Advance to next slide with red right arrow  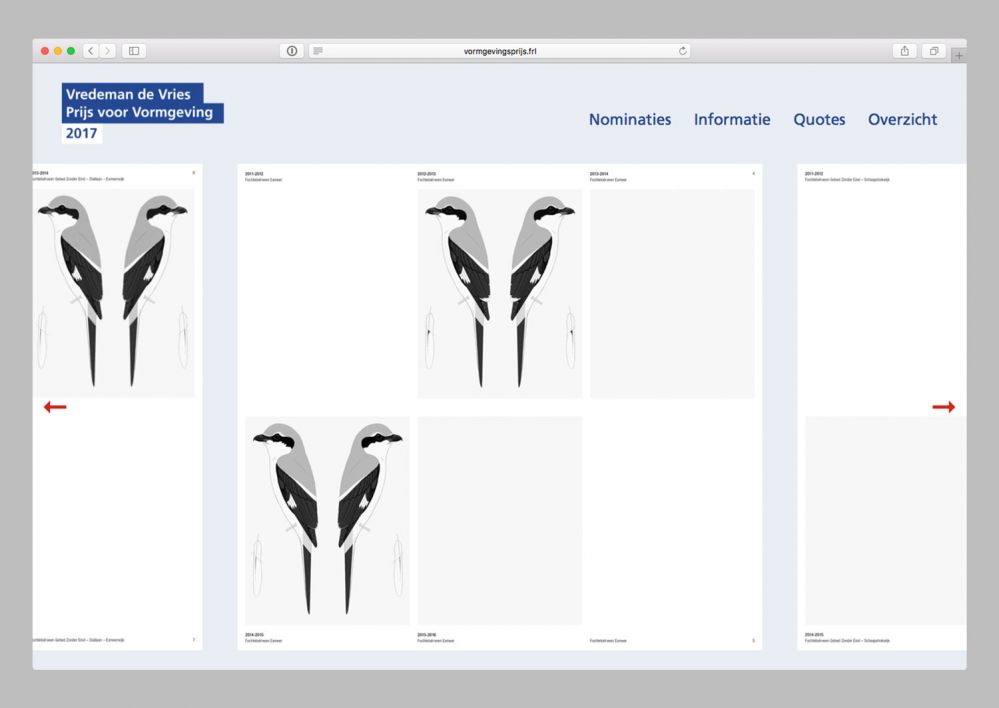click(943, 407)
